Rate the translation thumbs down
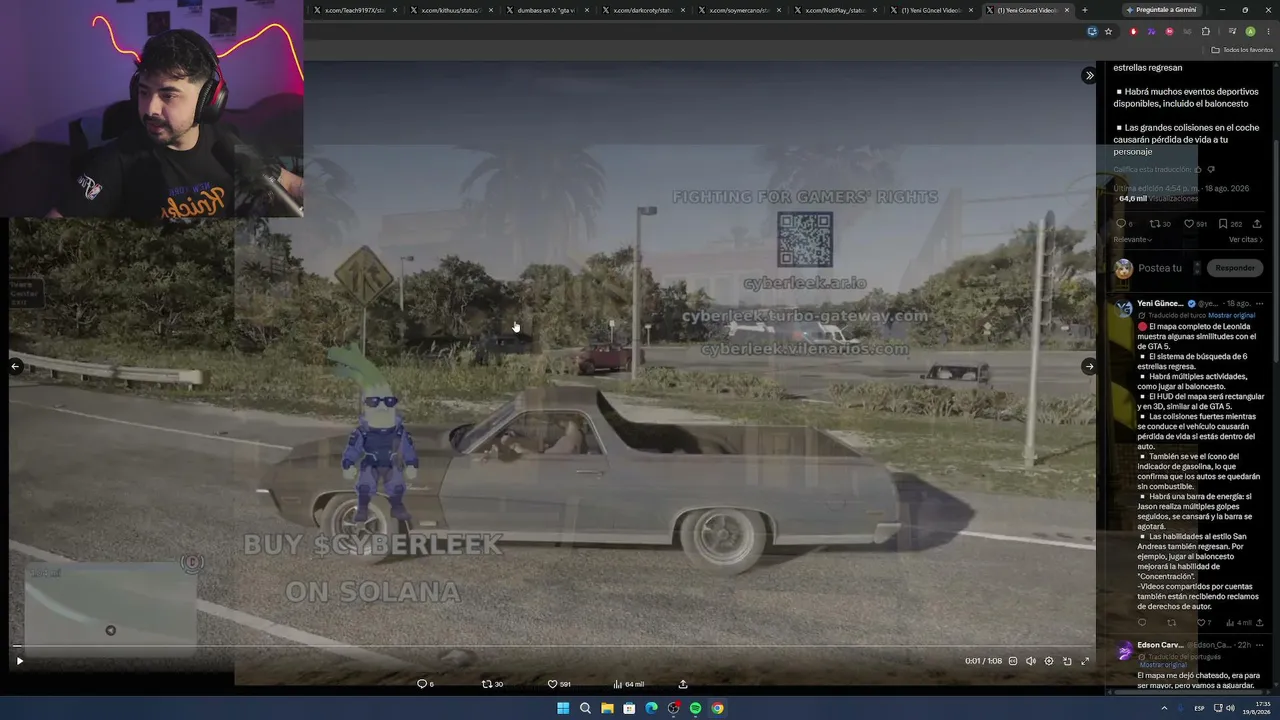 (x=1211, y=170)
